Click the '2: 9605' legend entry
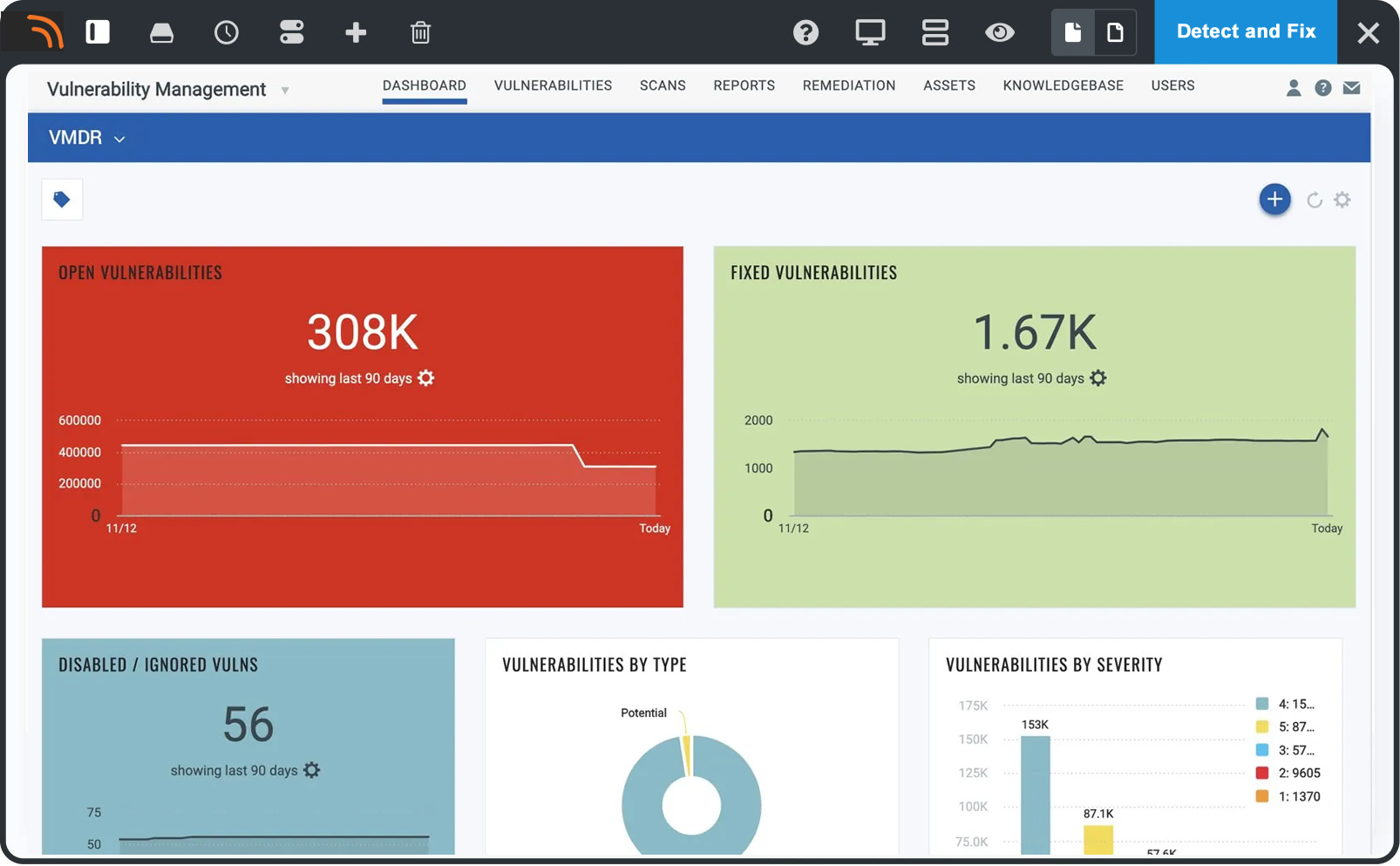 [x=1299, y=773]
